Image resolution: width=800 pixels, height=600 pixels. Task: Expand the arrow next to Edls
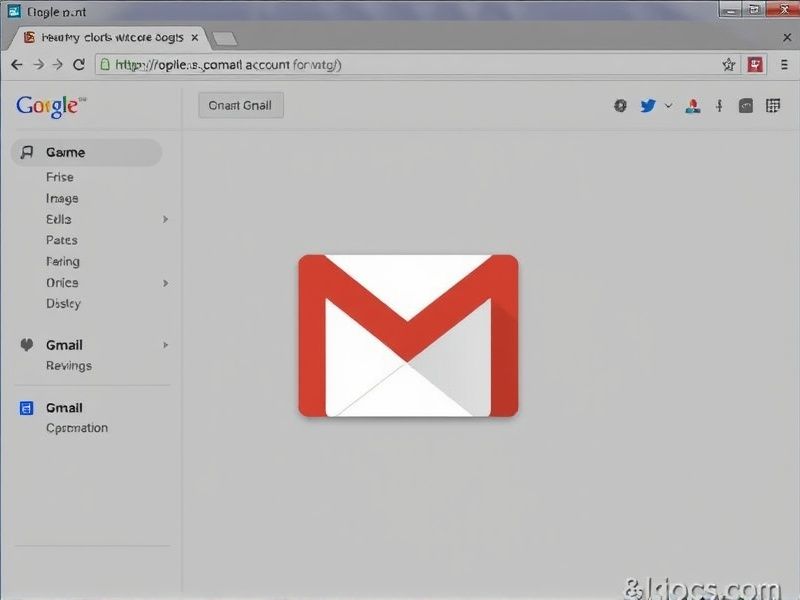[x=165, y=219]
